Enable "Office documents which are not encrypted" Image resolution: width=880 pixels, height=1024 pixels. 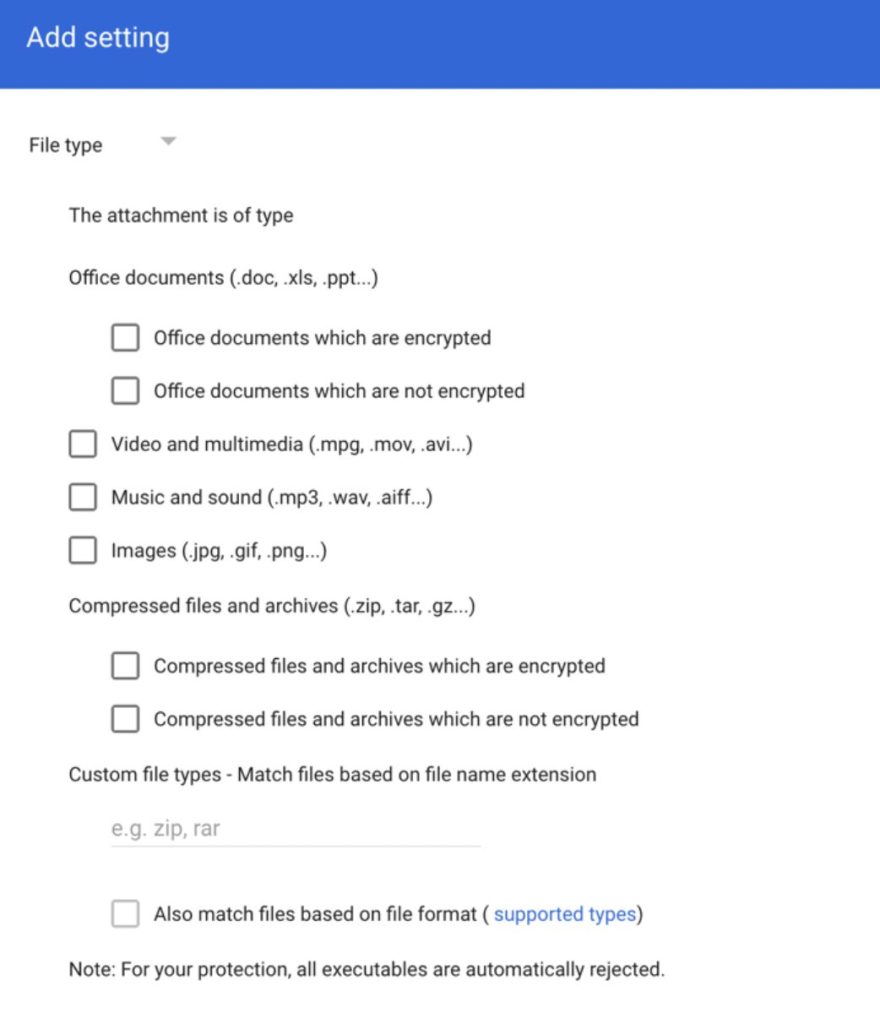125,391
